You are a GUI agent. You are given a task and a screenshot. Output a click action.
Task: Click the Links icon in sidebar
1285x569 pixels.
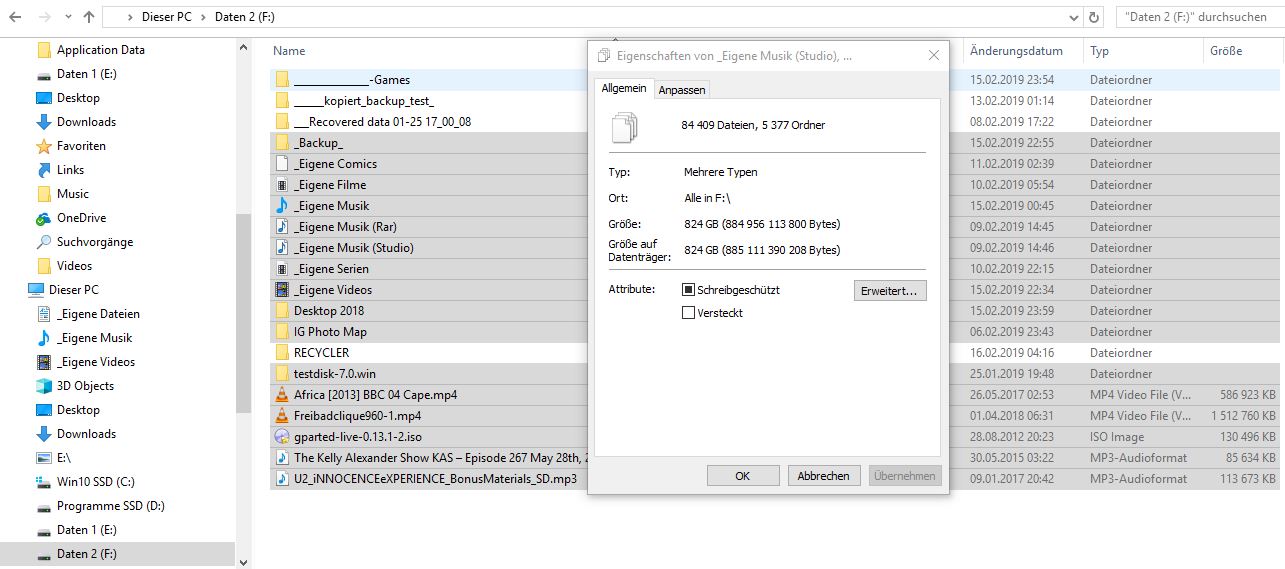(x=44, y=170)
